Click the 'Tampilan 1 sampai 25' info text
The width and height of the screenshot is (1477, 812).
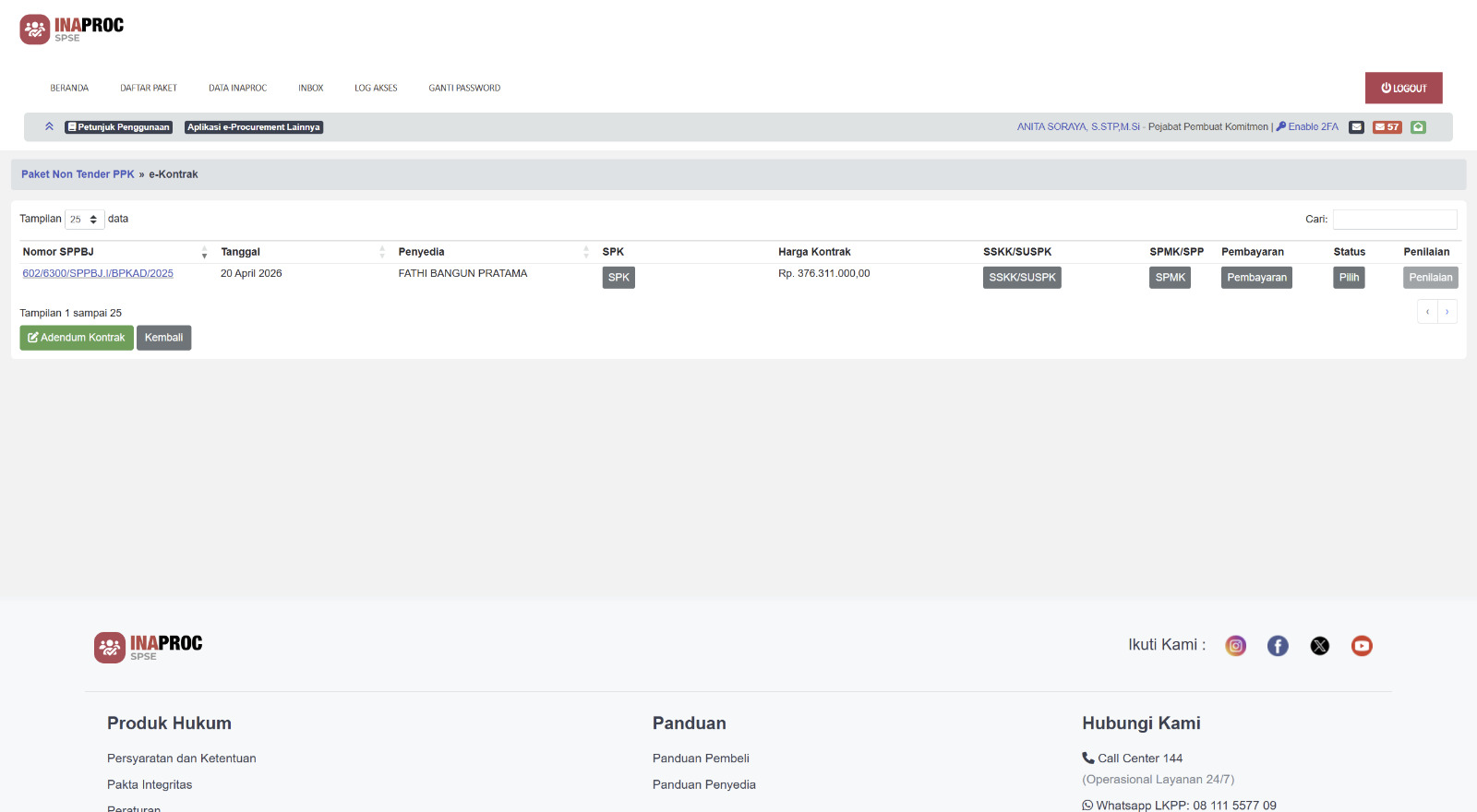point(71,314)
